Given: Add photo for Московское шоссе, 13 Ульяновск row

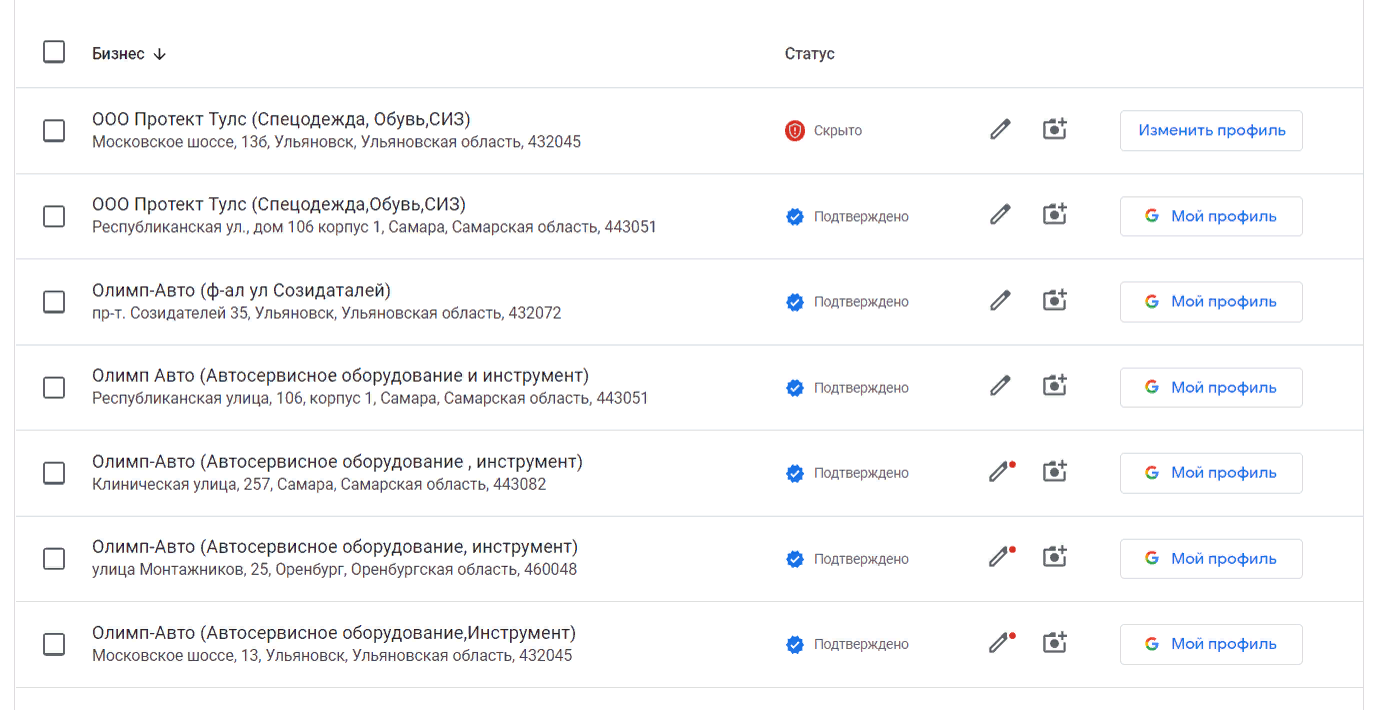Looking at the screenshot, I should pyautogui.click(x=1055, y=644).
